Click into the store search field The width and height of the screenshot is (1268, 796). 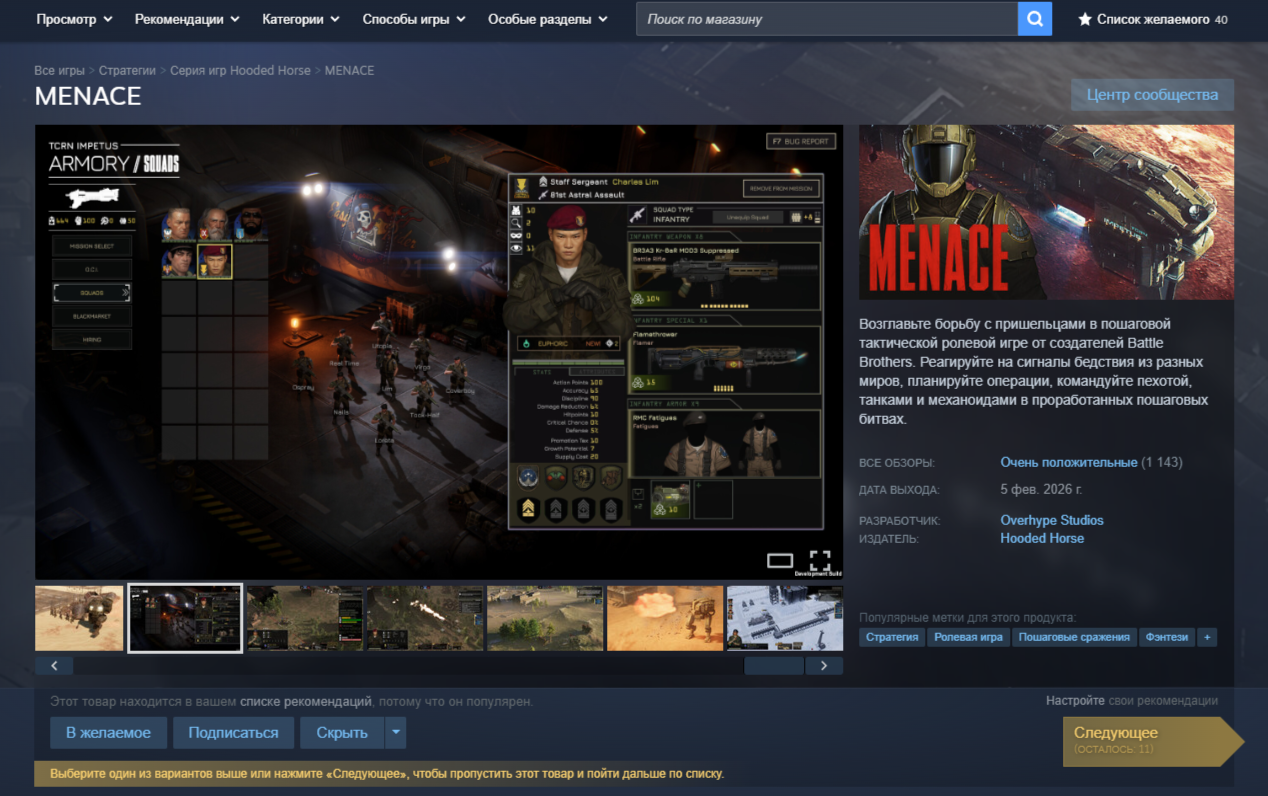[x=827, y=19]
